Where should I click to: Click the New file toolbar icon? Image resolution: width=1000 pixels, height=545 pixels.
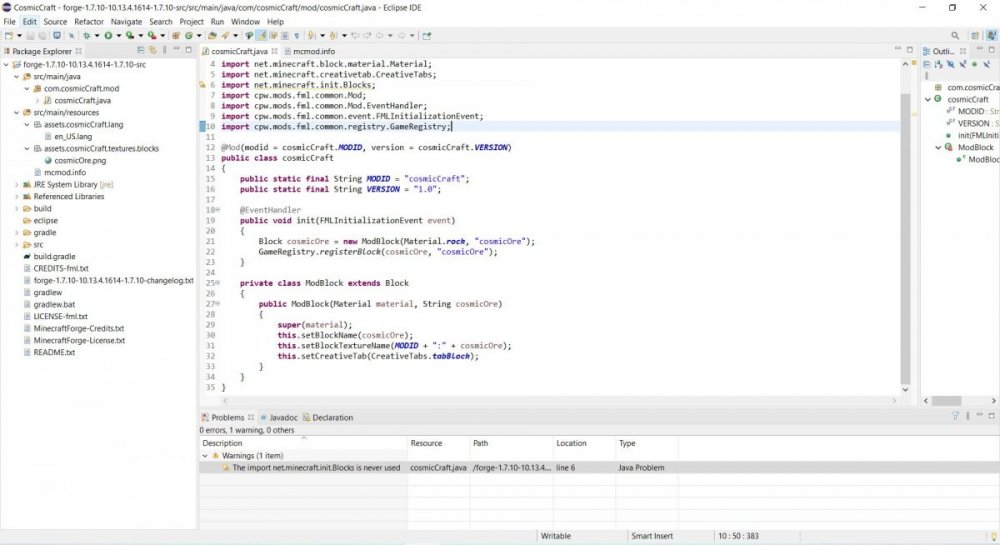(9, 36)
